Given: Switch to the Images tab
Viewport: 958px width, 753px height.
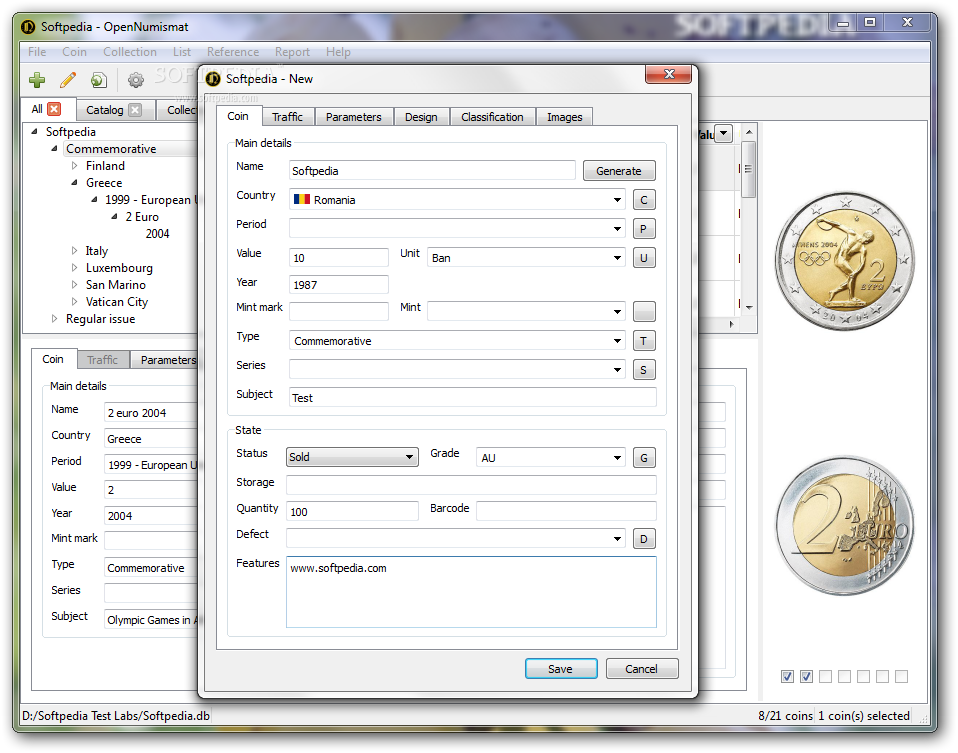Looking at the screenshot, I should pyautogui.click(x=565, y=117).
